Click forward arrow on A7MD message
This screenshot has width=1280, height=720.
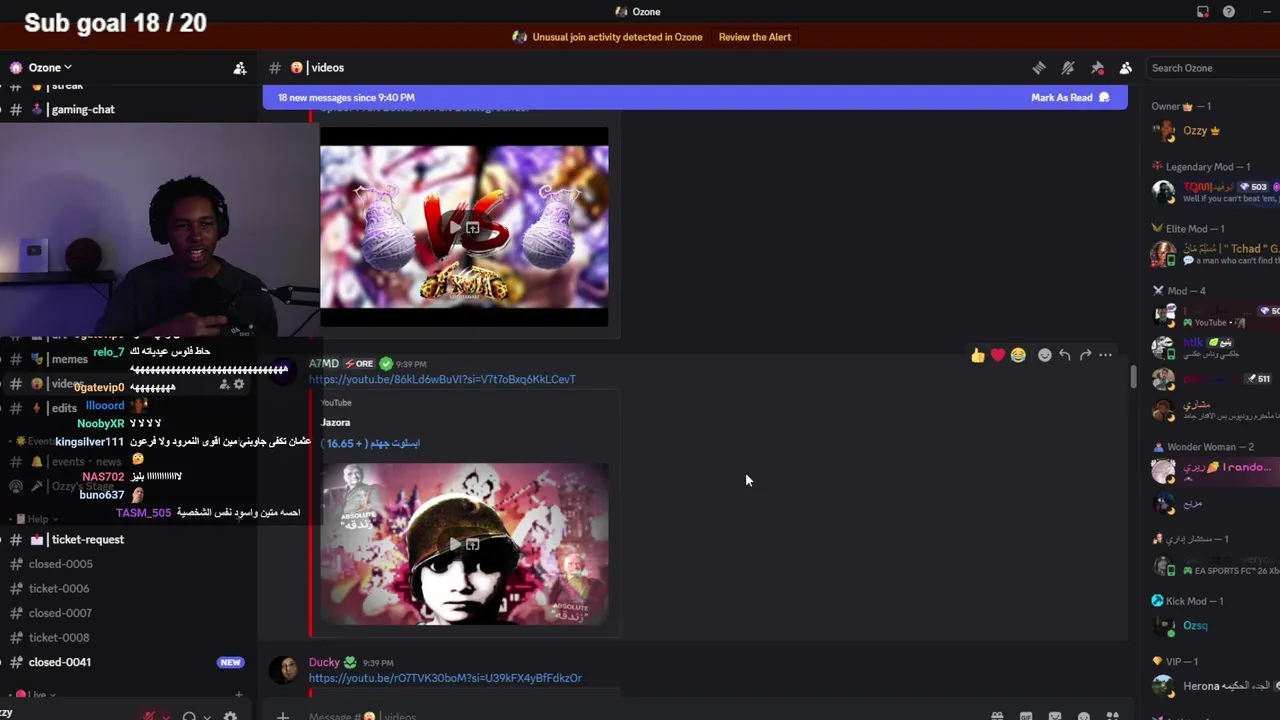[x=1085, y=355]
